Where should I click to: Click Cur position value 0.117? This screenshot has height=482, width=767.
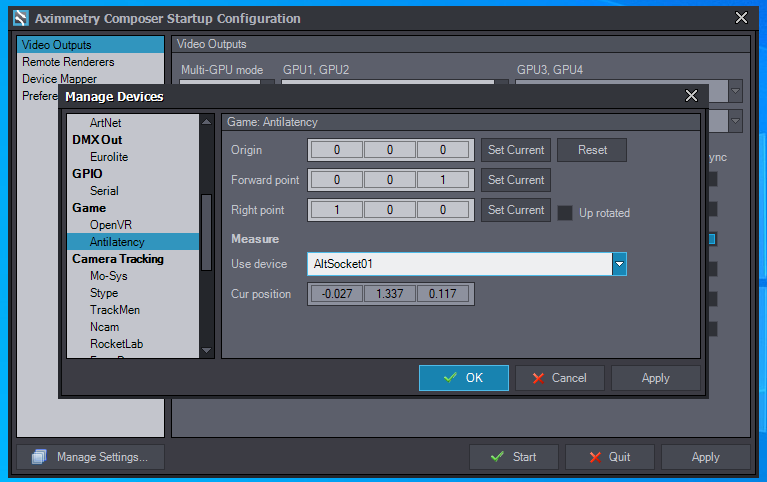tap(443, 294)
